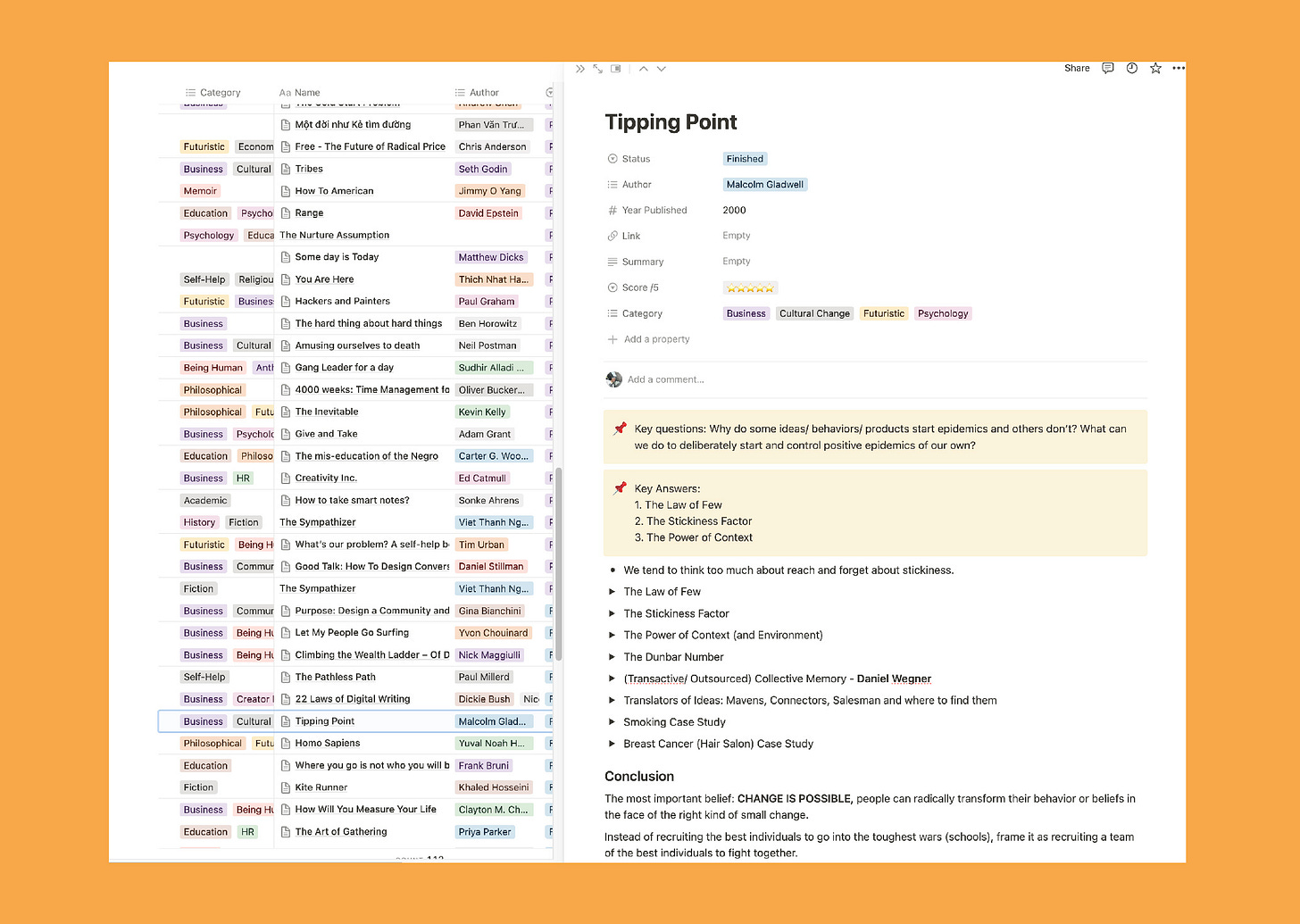This screenshot has width=1300, height=924.
Task: Click the Author property list icon
Action: (612, 185)
